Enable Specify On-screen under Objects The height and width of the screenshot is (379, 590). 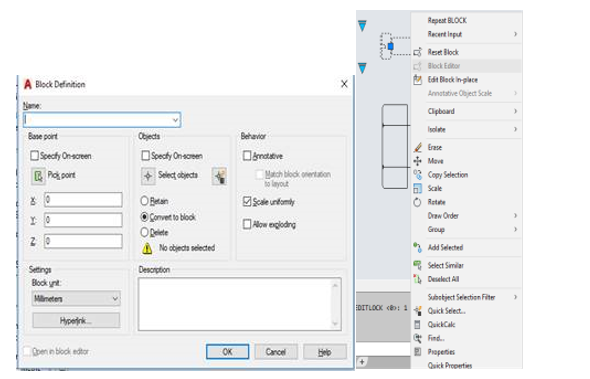click(146, 155)
